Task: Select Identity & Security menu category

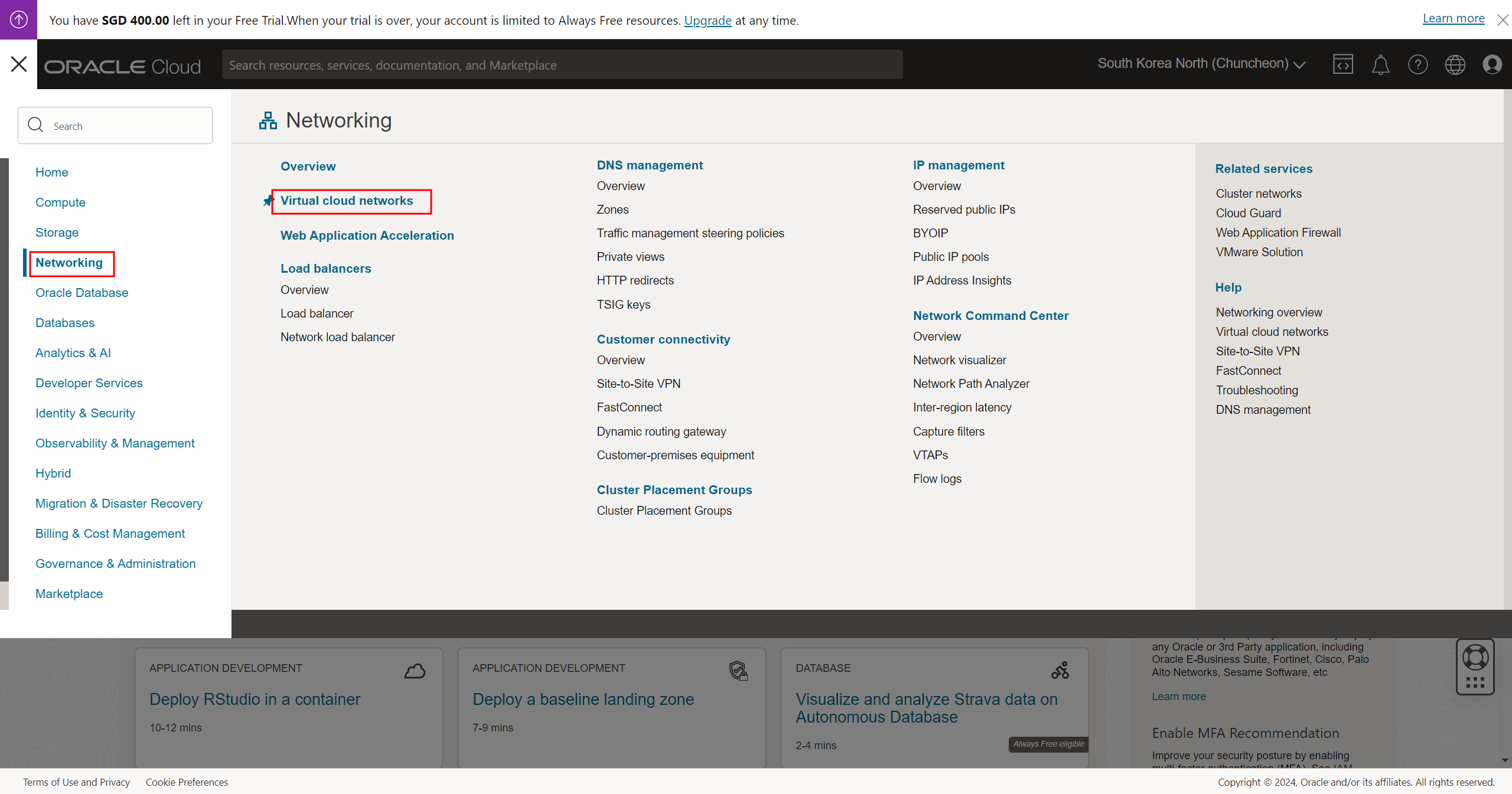Action: click(x=85, y=413)
